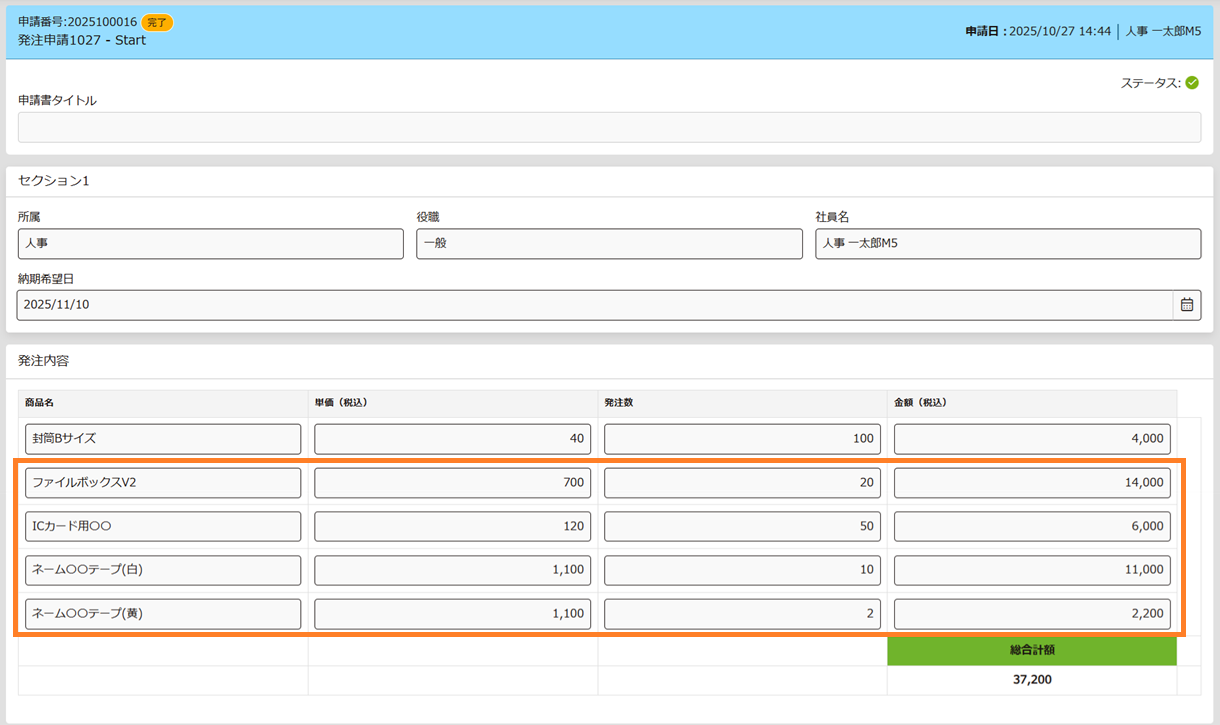Click the ネーム〇〇テープ(黄) product name field
1220x725 pixels.
pos(163,614)
